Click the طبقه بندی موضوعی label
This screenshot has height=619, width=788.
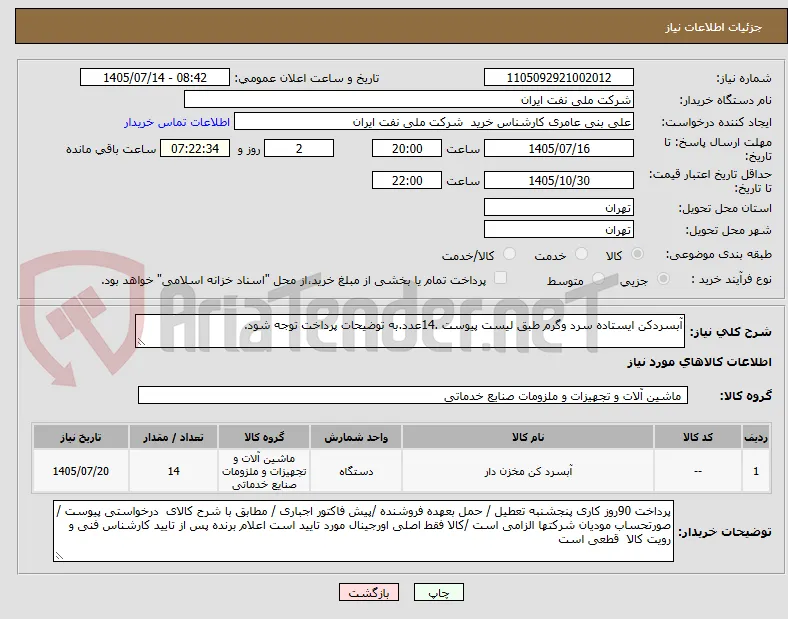click(719, 255)
